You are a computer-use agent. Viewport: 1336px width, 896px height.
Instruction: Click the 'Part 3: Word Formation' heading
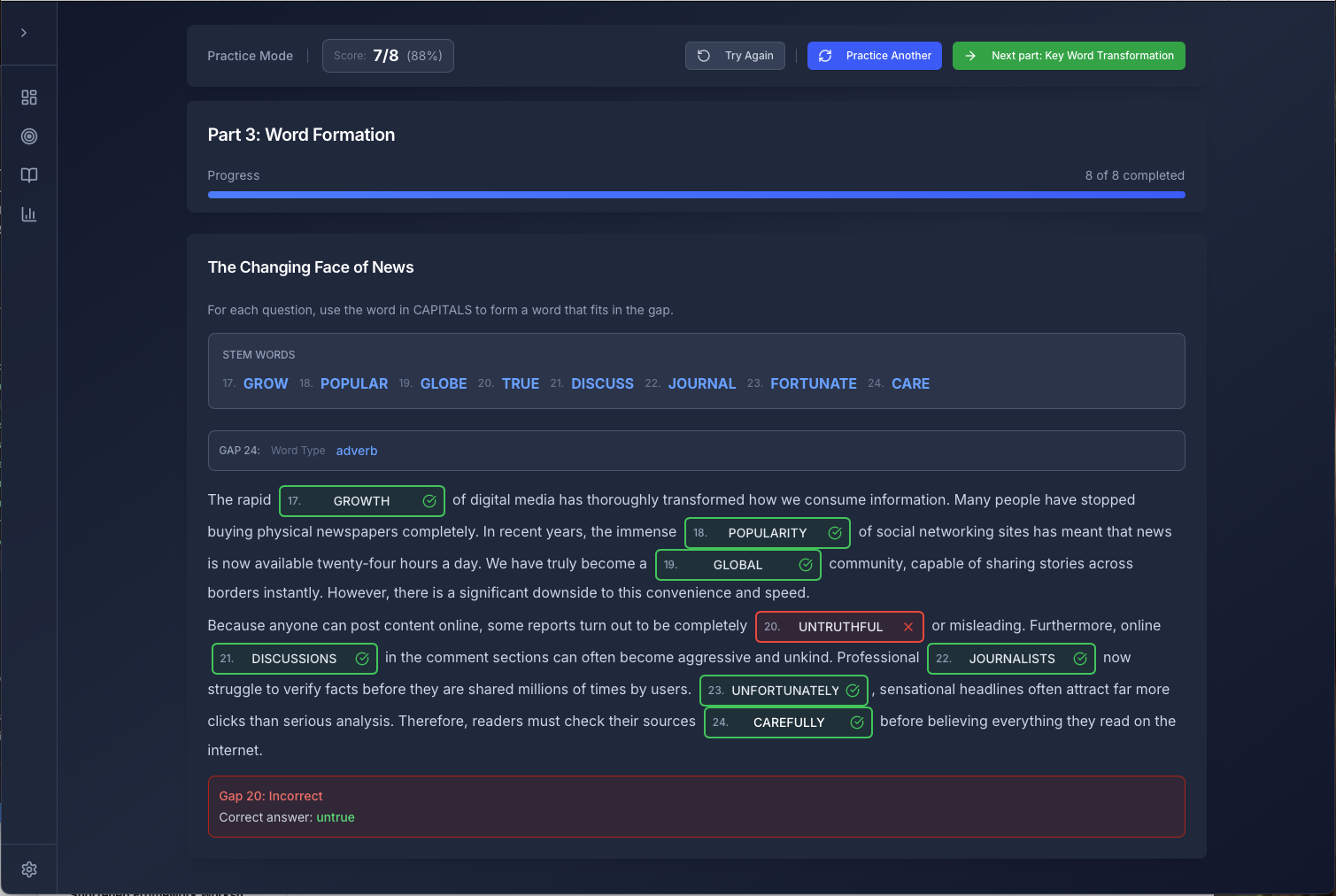click(x=301, y=135)
